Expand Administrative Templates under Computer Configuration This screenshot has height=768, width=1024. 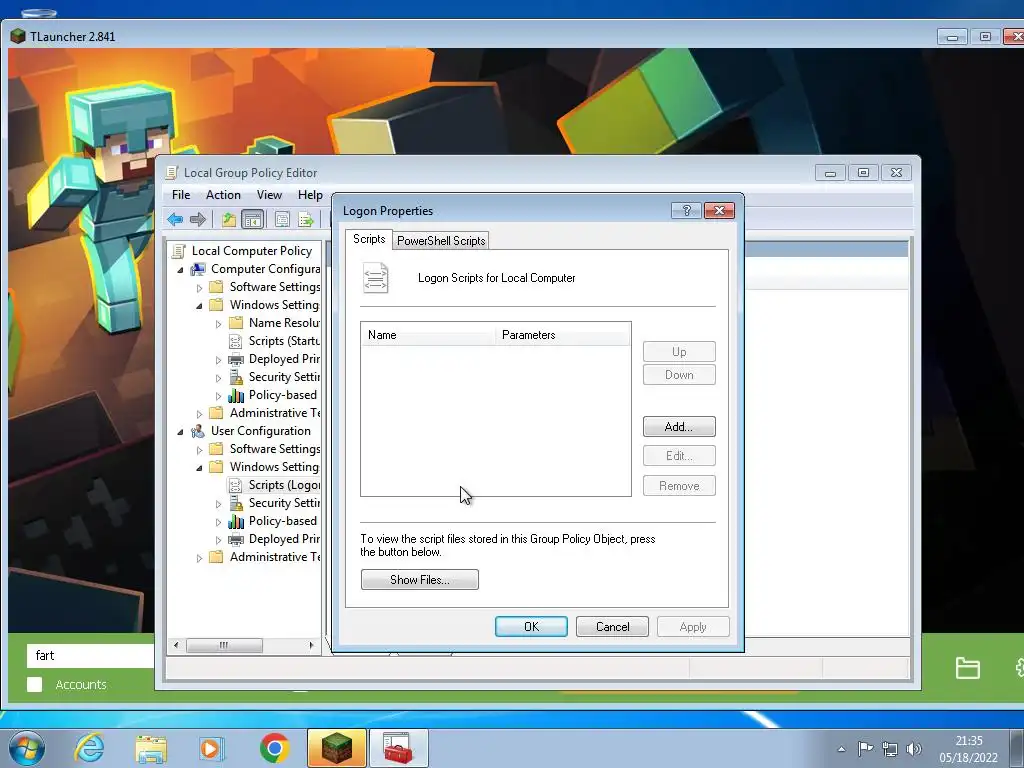coord(199,414)
